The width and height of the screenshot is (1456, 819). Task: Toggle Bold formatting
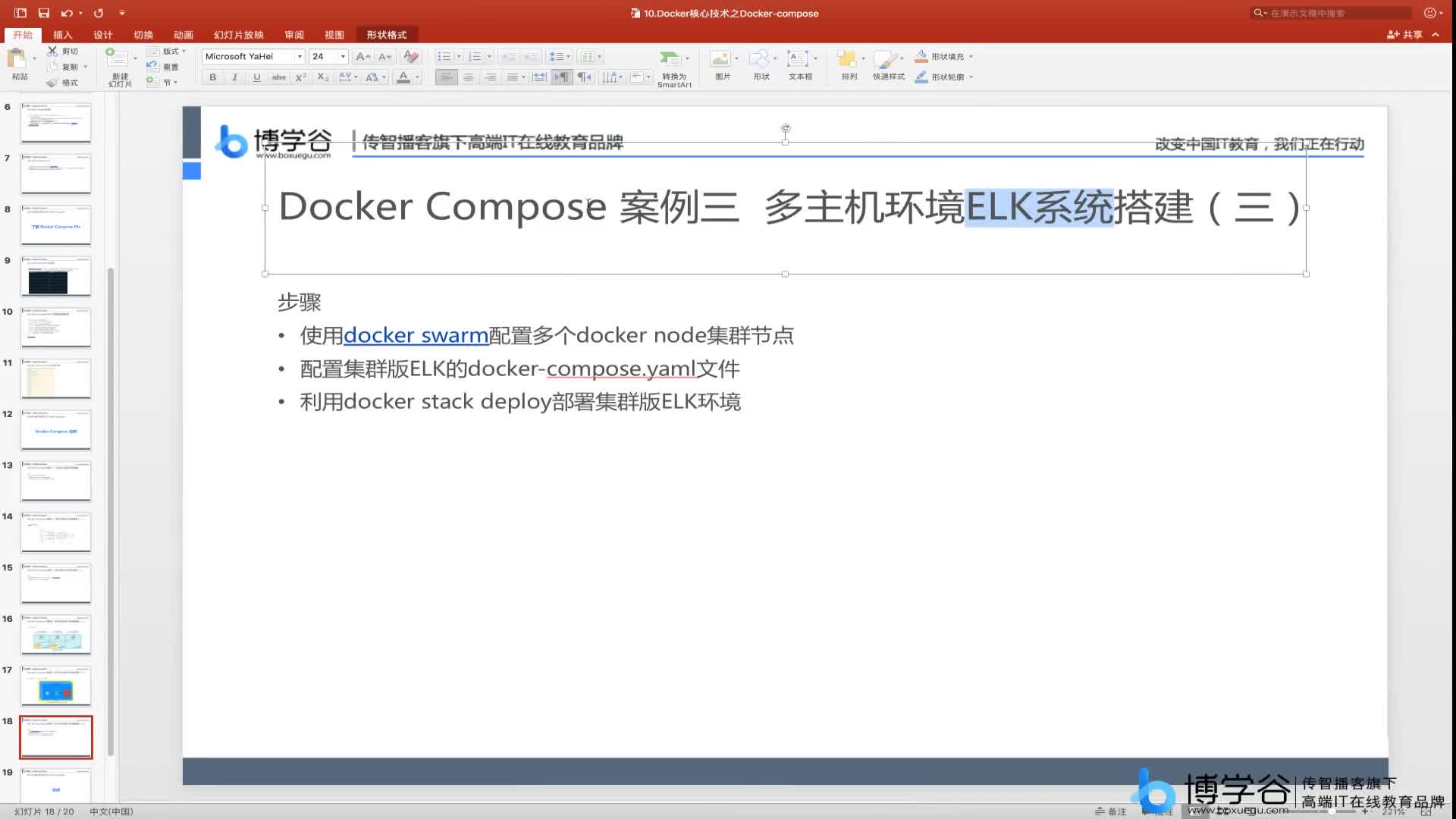212,77
